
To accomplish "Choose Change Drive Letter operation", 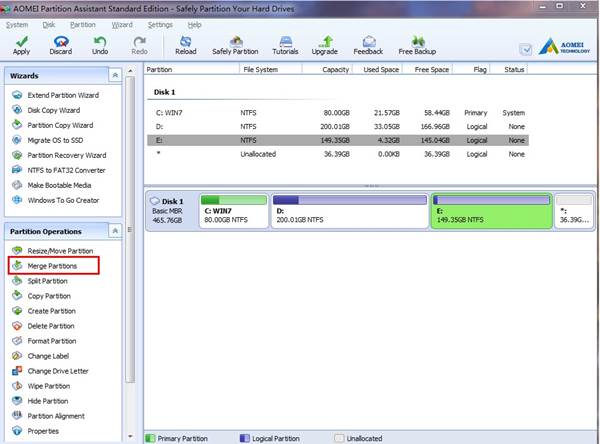I will click(x=51, y=371).
